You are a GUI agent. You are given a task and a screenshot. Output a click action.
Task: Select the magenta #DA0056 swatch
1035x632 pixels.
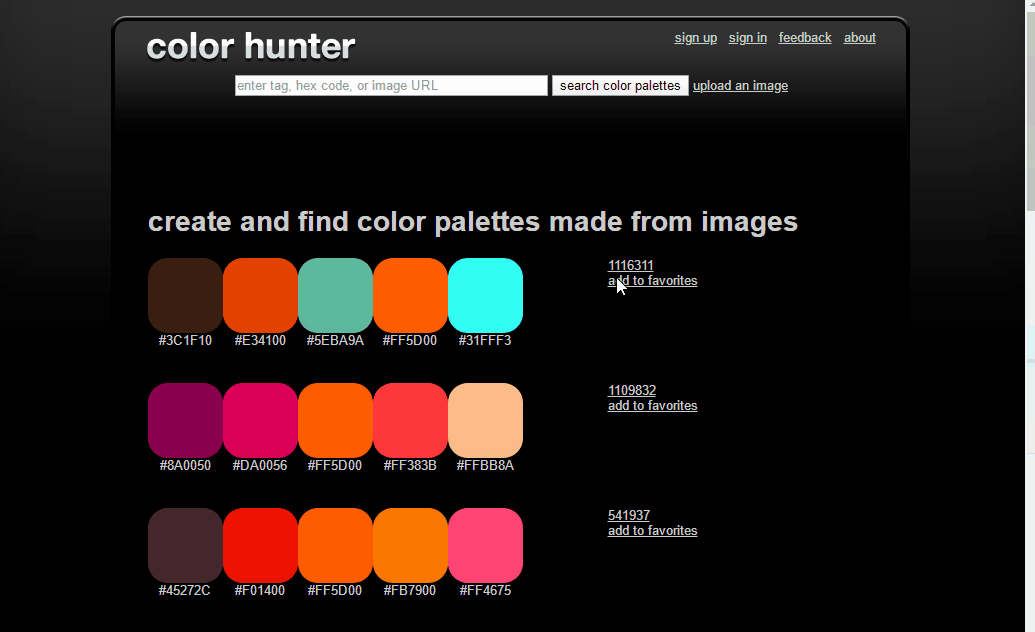click(260, 420)
